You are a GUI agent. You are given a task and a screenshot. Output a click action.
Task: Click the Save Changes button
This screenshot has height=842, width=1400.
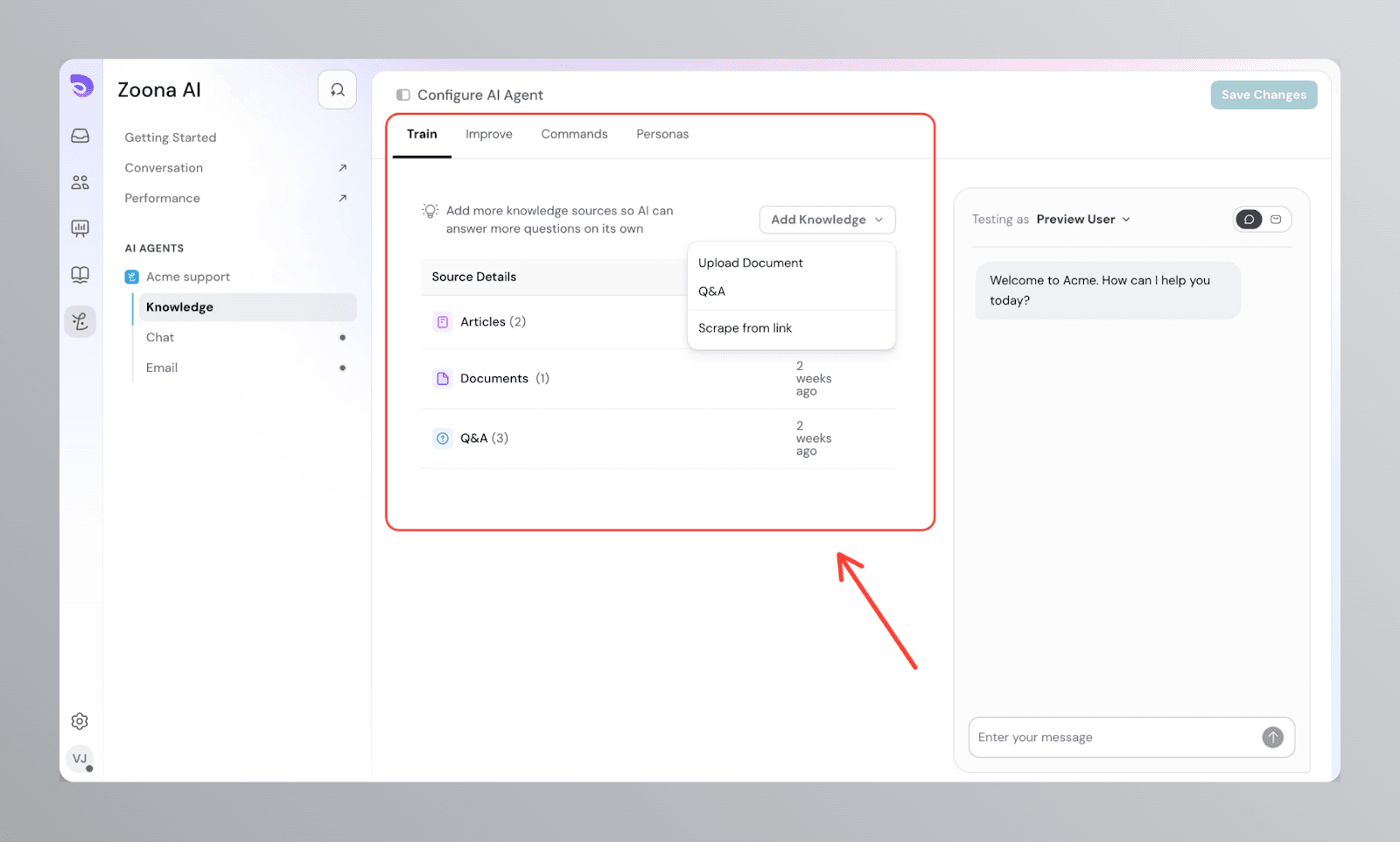[x=1263, y=95]
